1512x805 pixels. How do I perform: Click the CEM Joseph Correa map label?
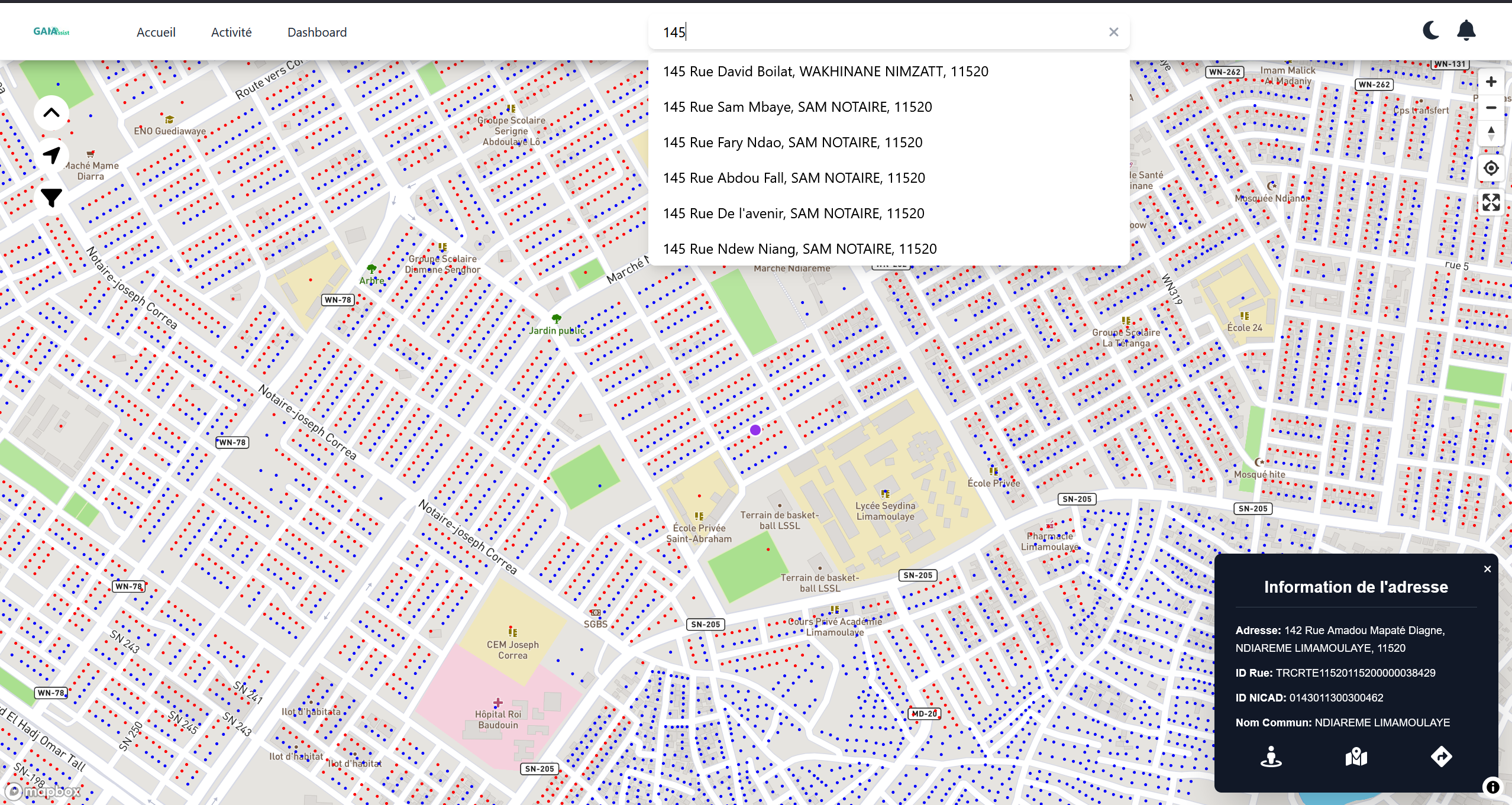(512, 650)
